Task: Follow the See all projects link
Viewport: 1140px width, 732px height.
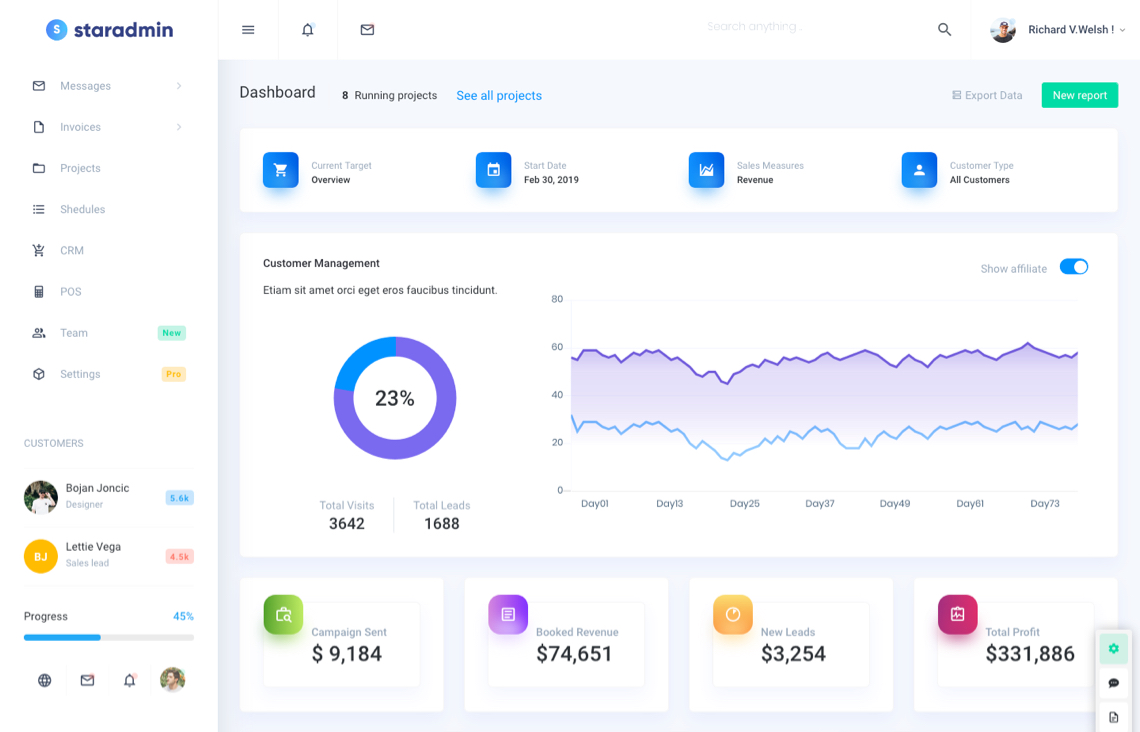Action: click(499, 96)
